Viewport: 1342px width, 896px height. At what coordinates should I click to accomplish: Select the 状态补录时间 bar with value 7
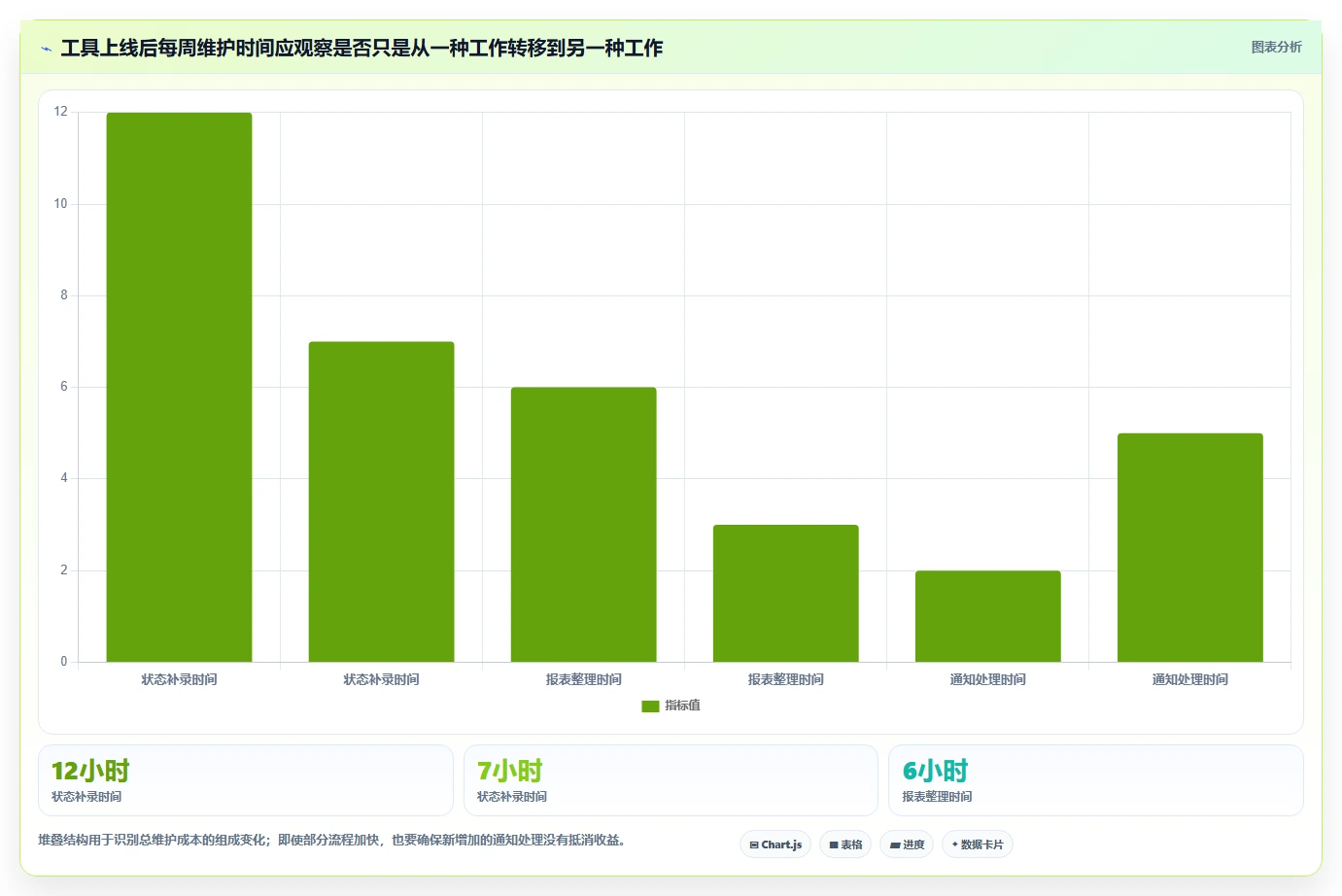tap(381, 501)
